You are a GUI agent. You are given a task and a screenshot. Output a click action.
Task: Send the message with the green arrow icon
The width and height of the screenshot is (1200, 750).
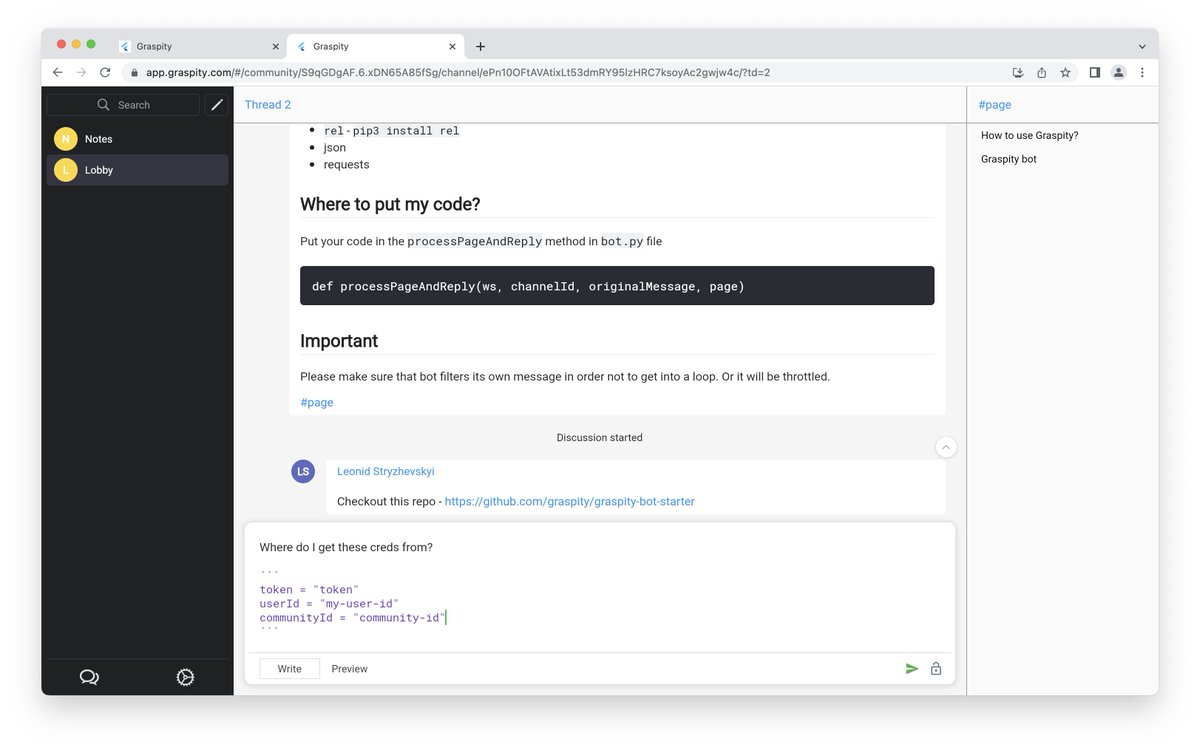pos(912,669)
